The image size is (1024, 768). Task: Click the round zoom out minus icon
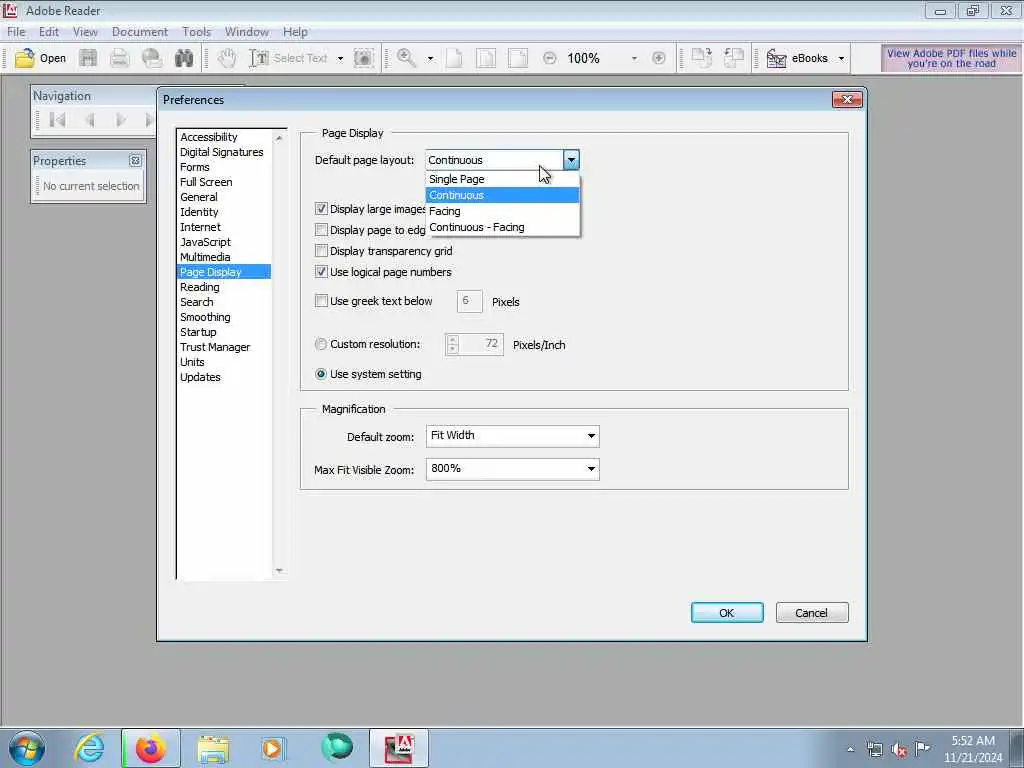pyautogui.click(x=550, y=58)
